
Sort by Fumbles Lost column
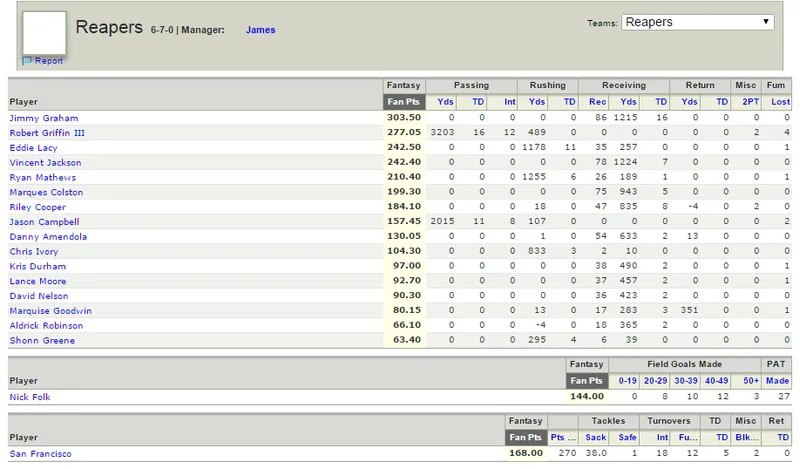[x=781, y=102]
